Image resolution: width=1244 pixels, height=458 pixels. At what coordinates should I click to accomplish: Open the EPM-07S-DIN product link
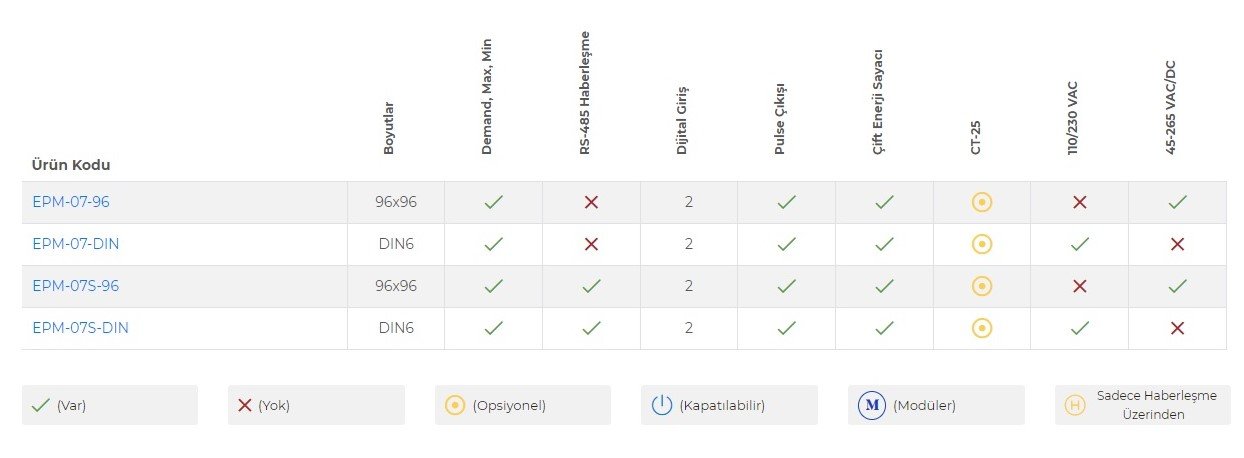80,328
